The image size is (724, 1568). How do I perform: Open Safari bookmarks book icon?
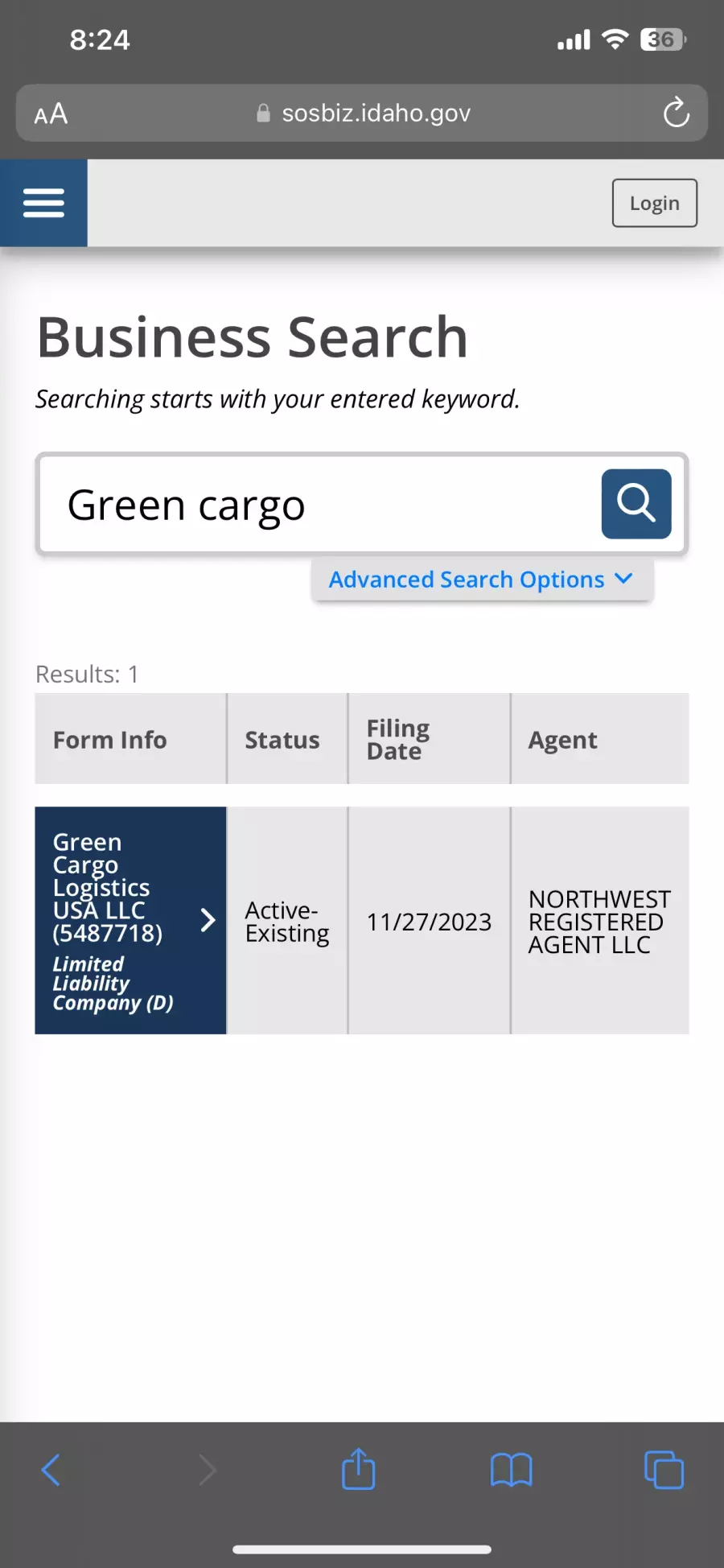coord(512,1470)
